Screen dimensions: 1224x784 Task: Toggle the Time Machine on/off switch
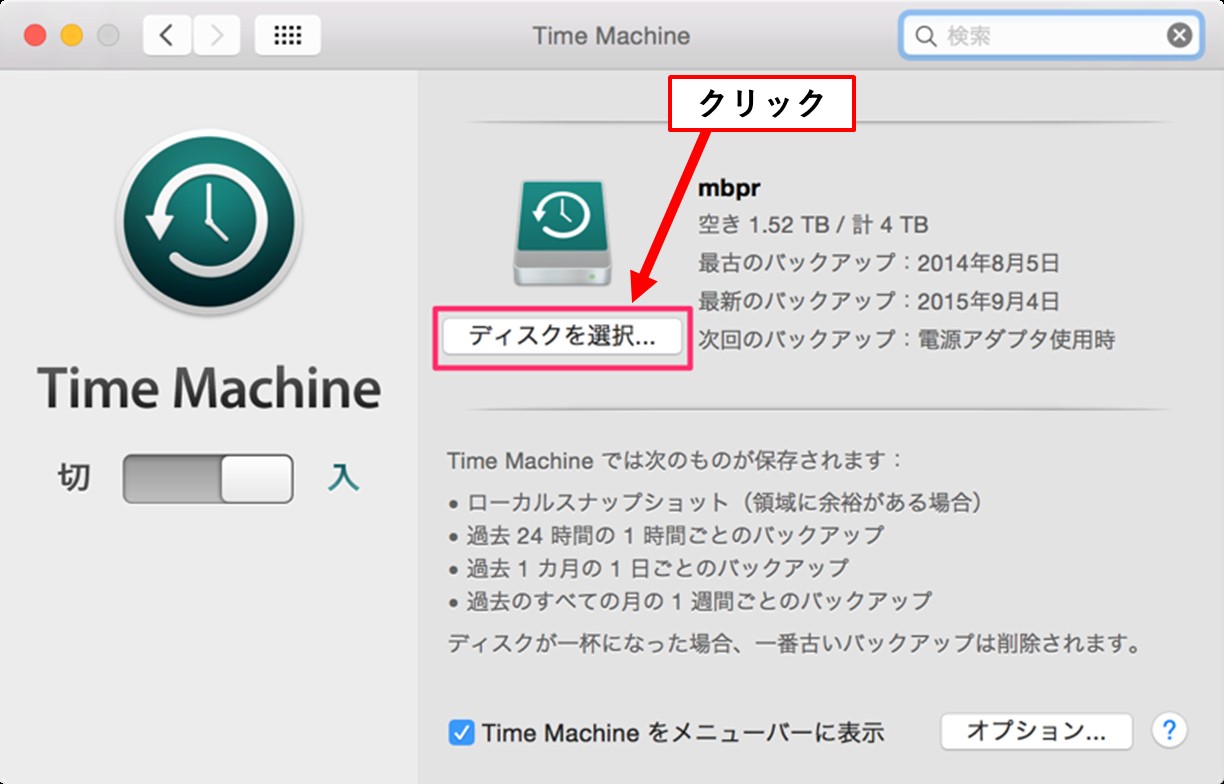tap(208, 479)
